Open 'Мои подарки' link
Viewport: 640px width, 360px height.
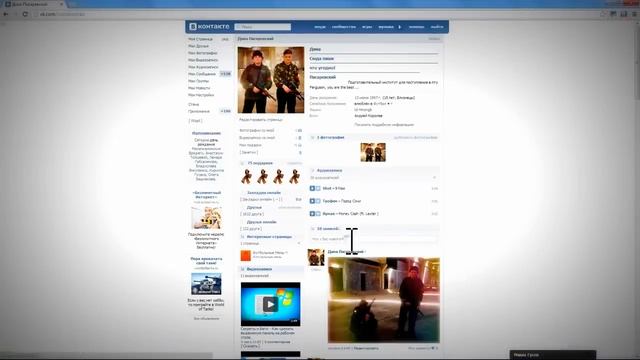click(x=250, y=145)
